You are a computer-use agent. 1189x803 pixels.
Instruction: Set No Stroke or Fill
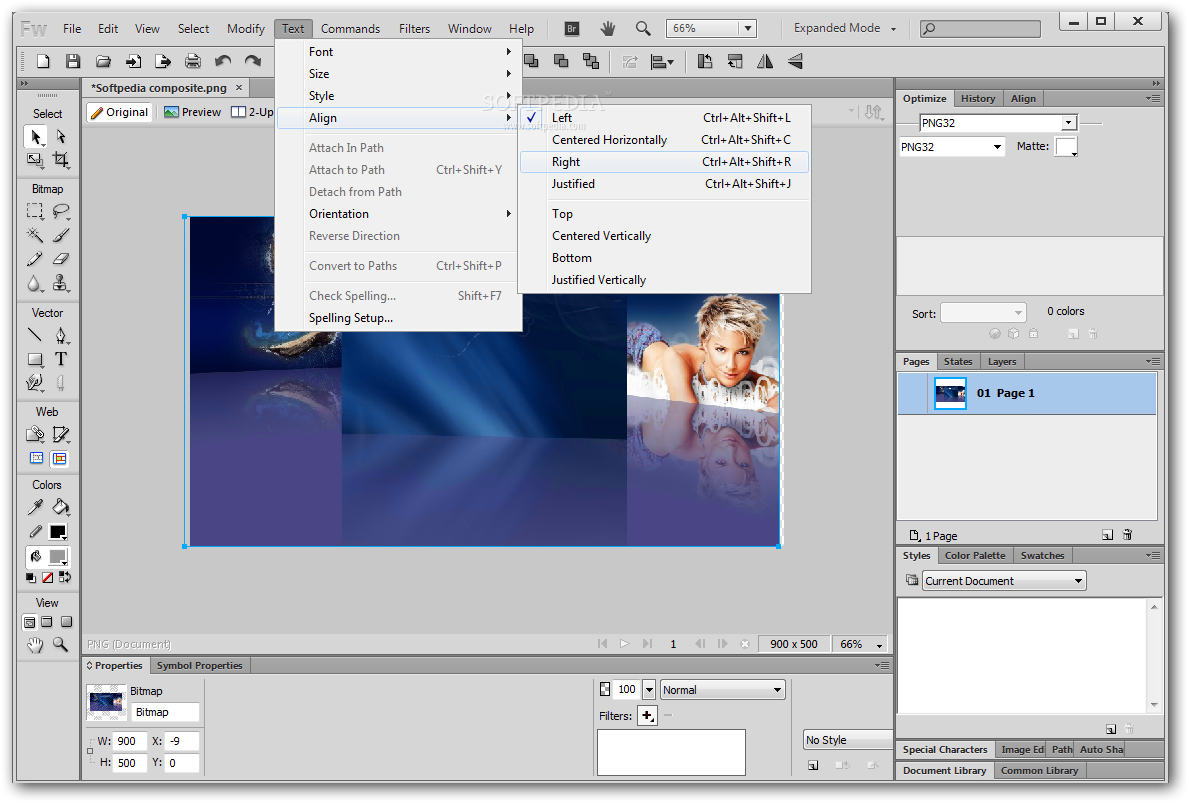click(x=48, y=578)
